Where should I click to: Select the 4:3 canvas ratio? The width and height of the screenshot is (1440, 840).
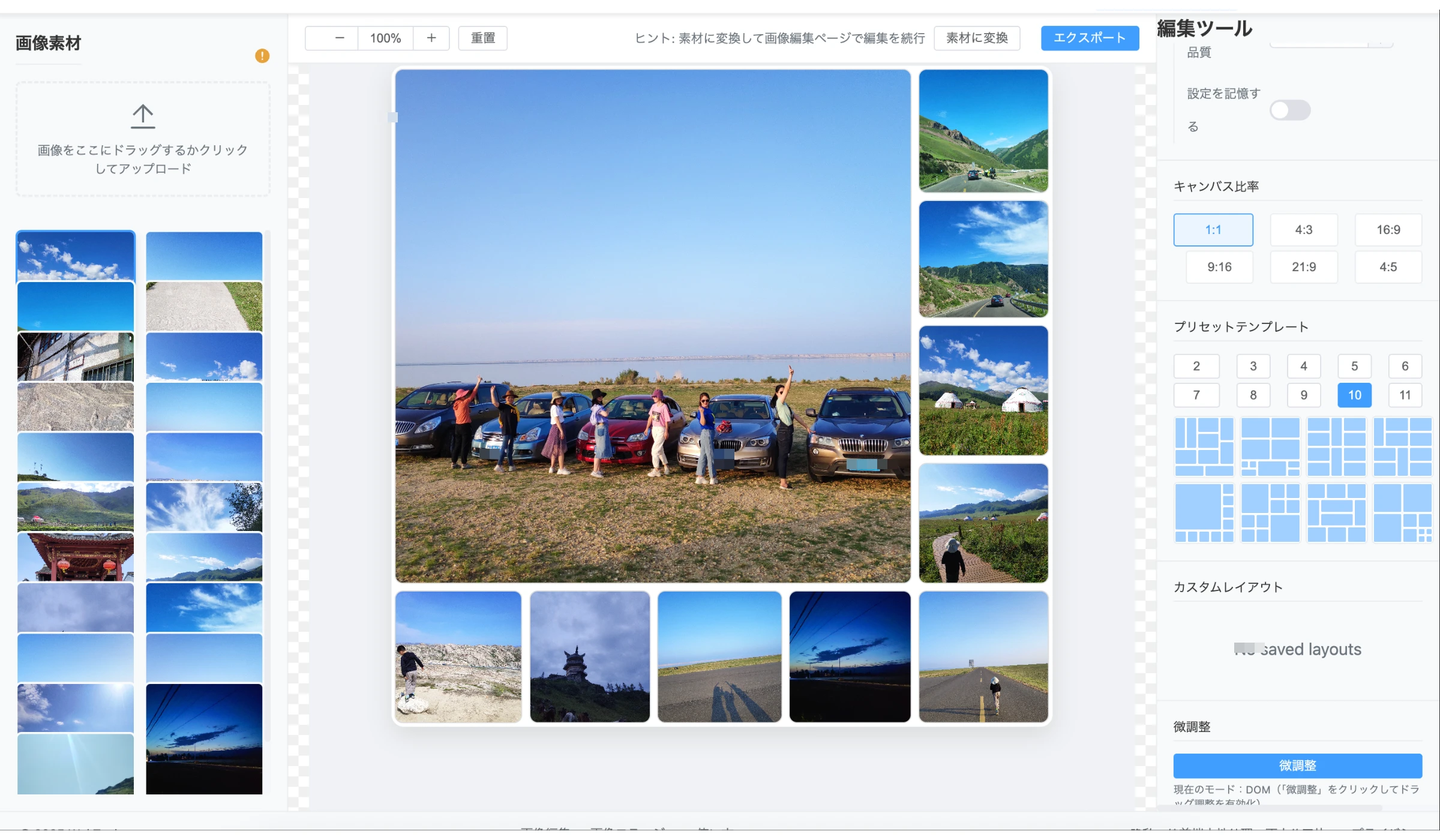pyautogui.click(x=1304, y=230)
